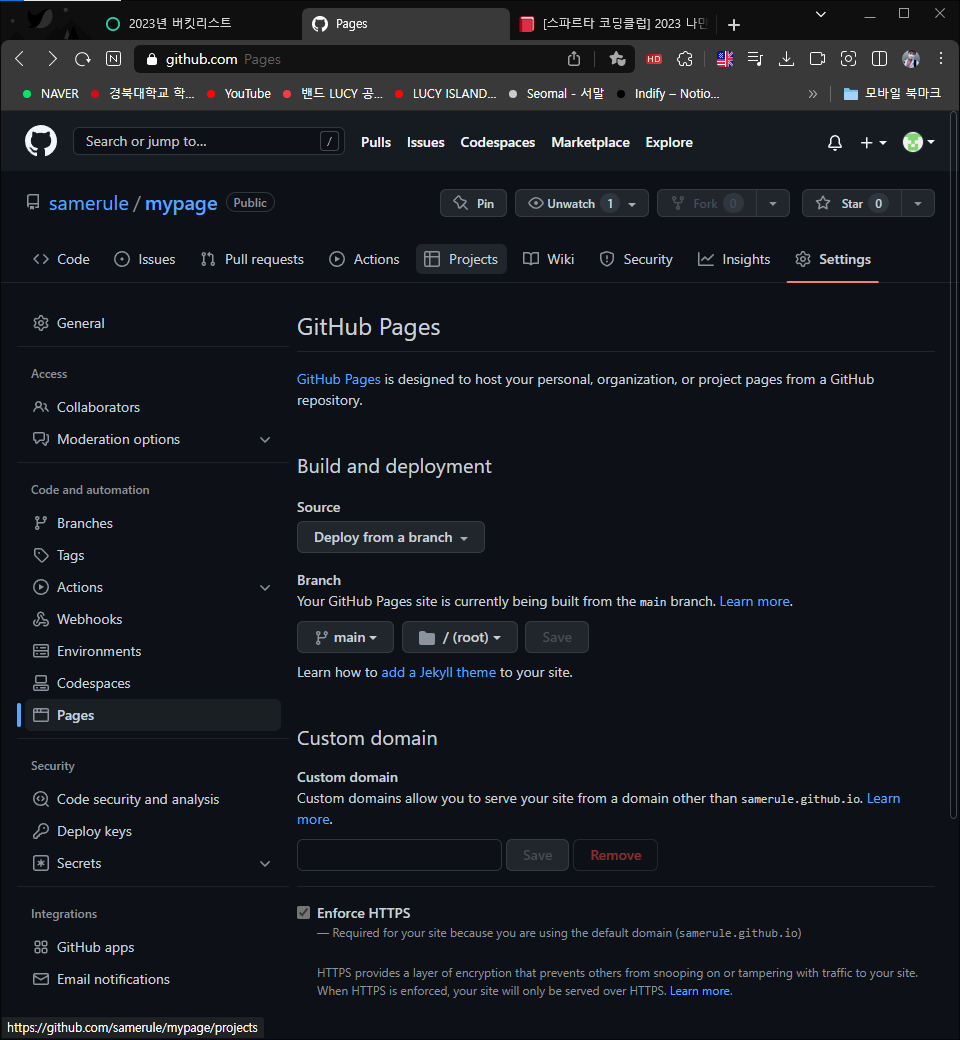Open Tags settings

pos(153,555)
